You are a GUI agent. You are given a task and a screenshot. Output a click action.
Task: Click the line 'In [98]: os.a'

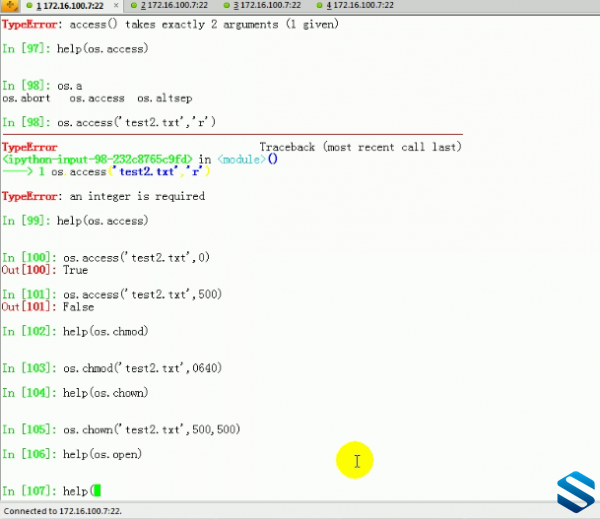(x=42, y=86)
